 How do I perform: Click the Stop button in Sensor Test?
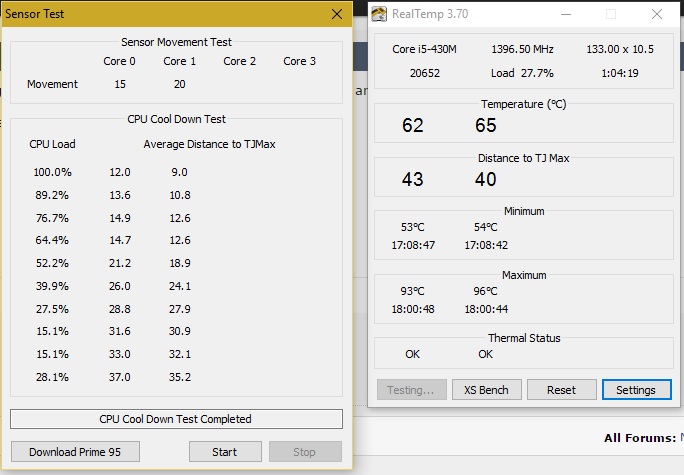[305, 451]
